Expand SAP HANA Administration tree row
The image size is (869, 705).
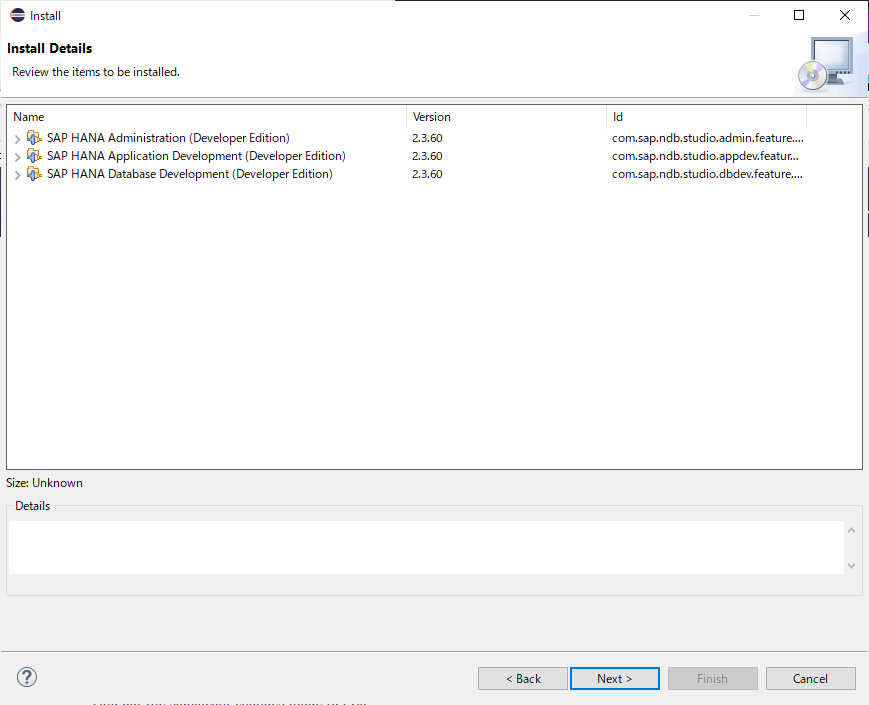17,139
